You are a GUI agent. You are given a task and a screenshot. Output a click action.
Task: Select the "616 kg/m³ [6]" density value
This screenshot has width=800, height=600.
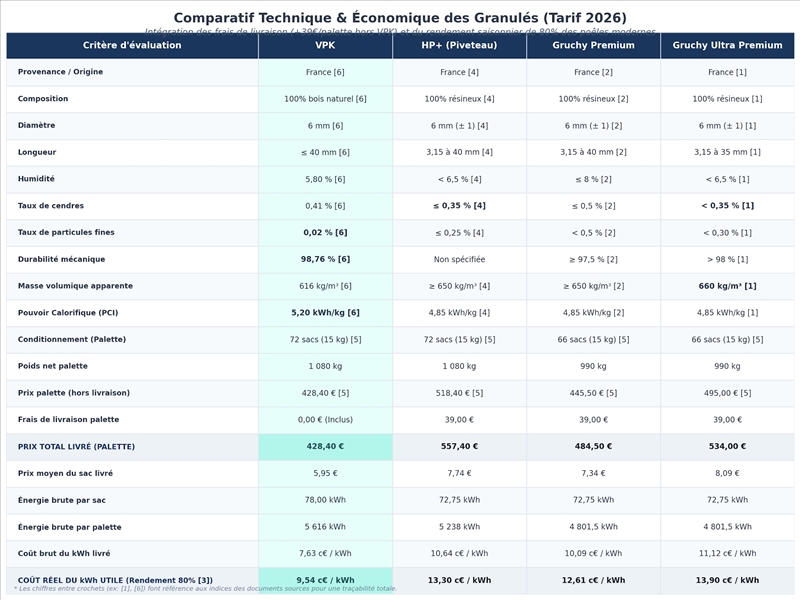click(x=325, y=286)
